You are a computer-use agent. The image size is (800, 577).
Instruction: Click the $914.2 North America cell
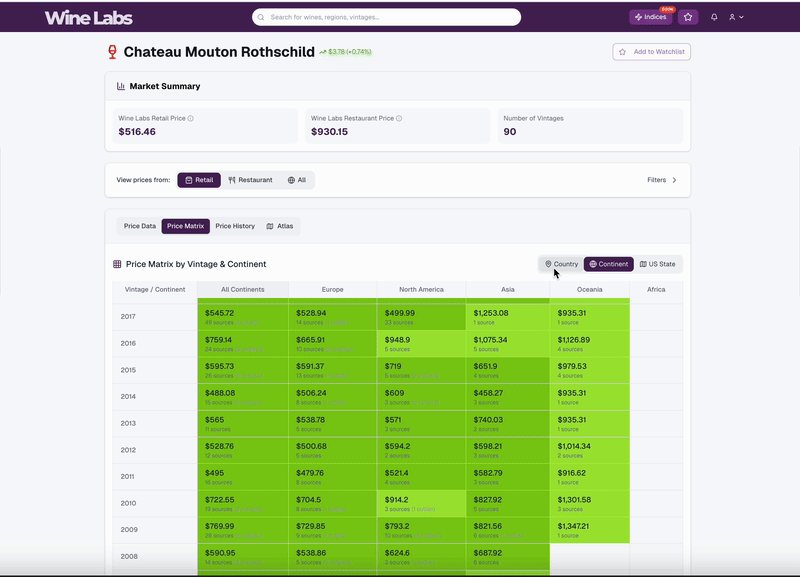tap(421, 504)
